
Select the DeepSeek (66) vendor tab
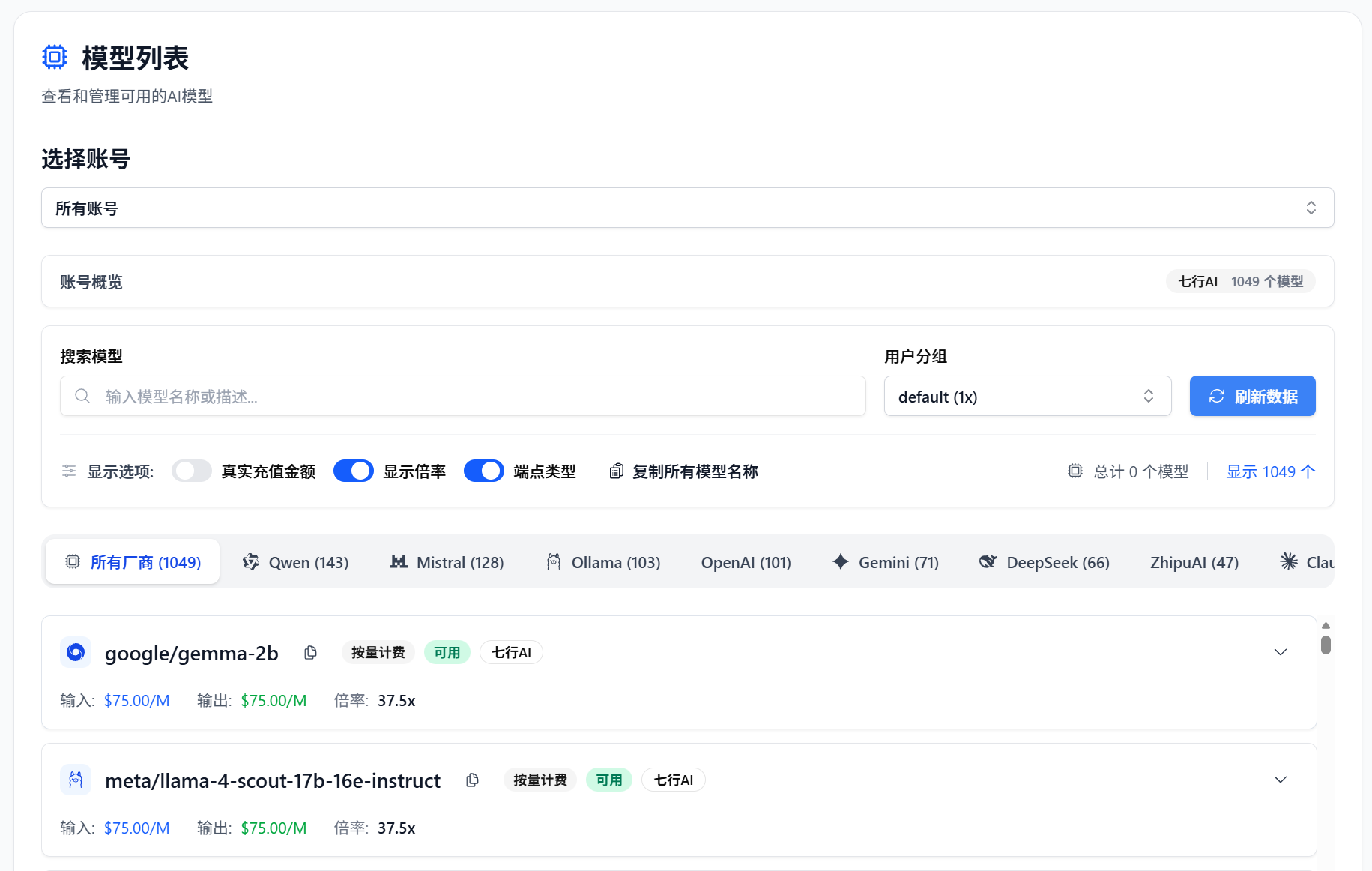coord(1045,562)
